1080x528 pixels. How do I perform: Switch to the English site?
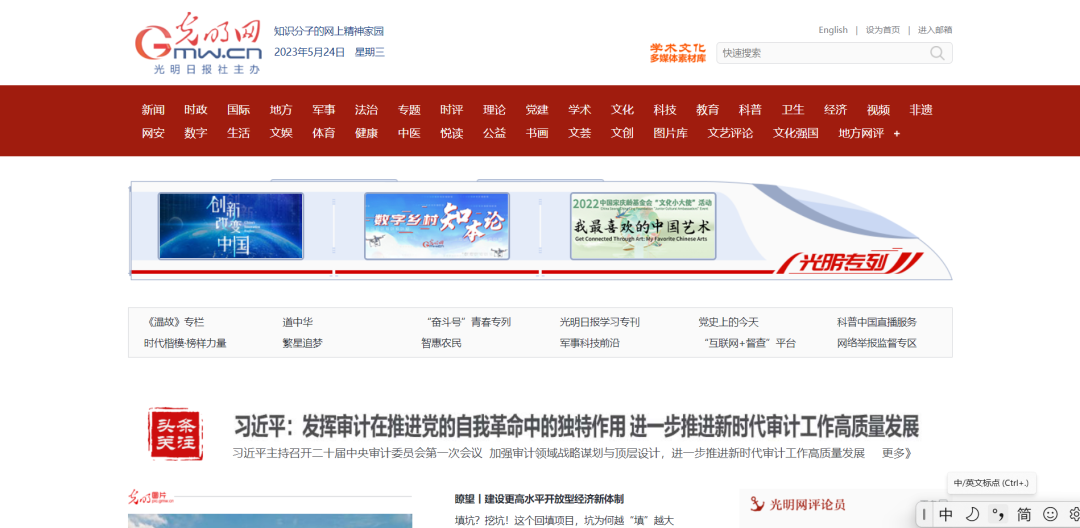point(832,30)
